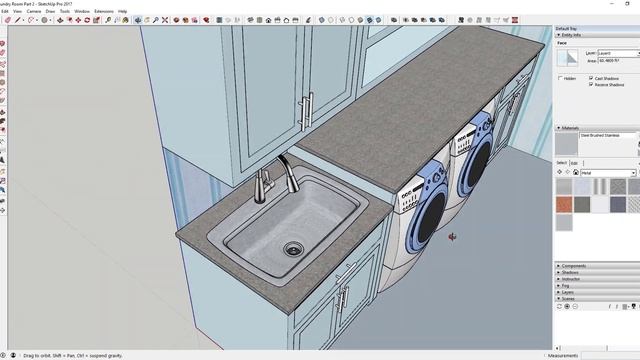Screen dimensions: 640x360
Task: Click the remove scene minus icon
Action: tap(575, 307)
